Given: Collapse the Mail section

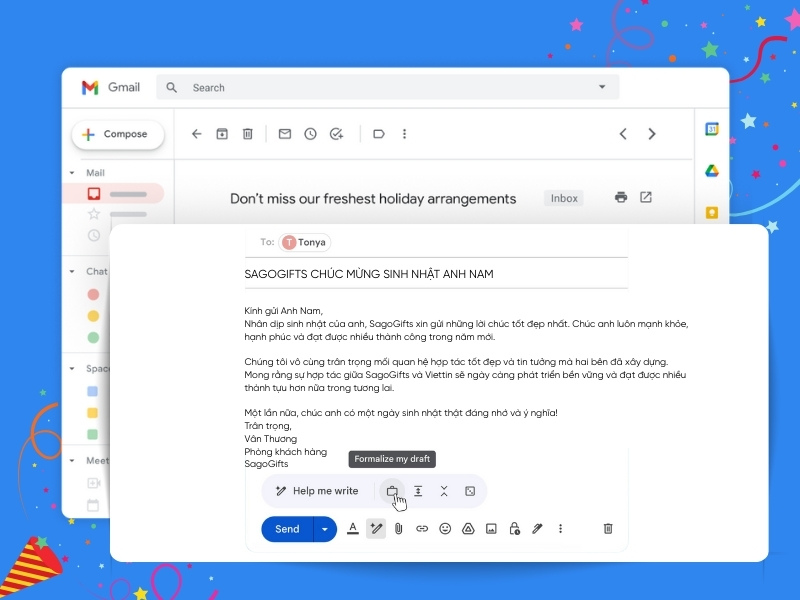Looking at the screenshot, I should [72, 173].
